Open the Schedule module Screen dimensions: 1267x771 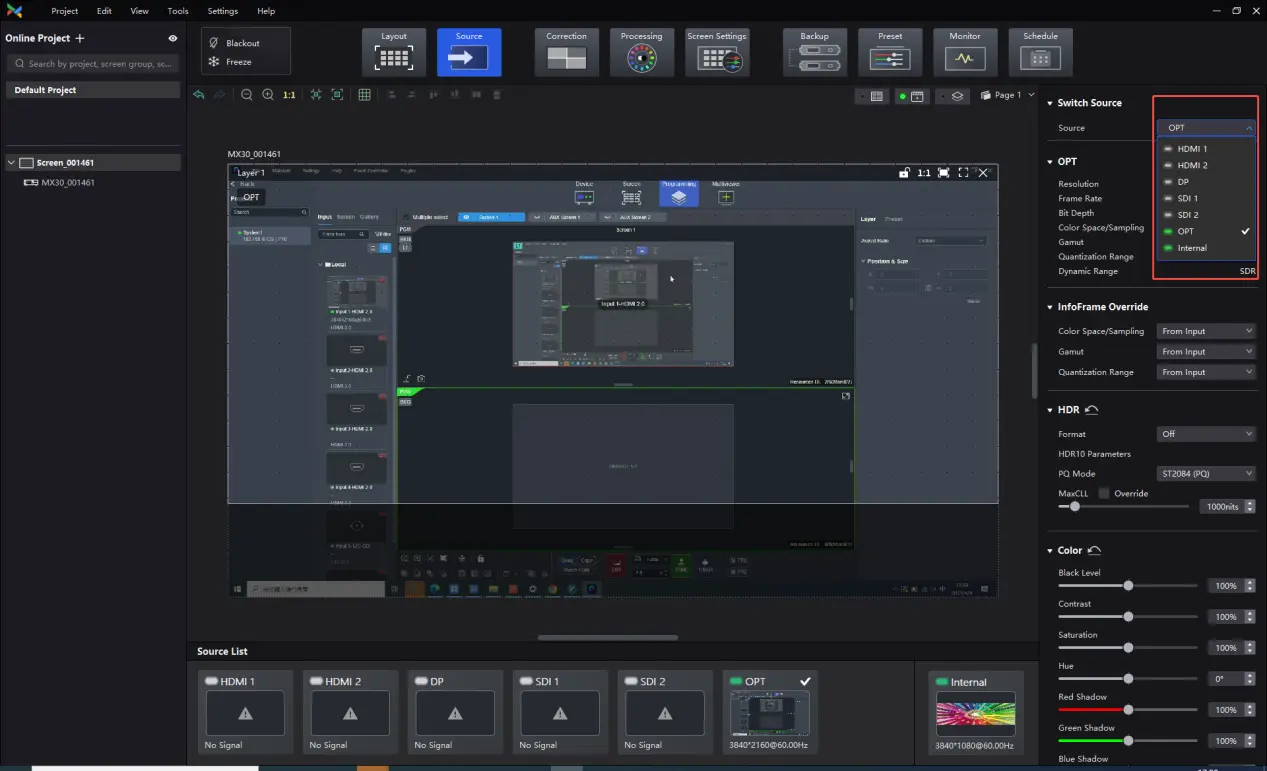click(1040, 52)
